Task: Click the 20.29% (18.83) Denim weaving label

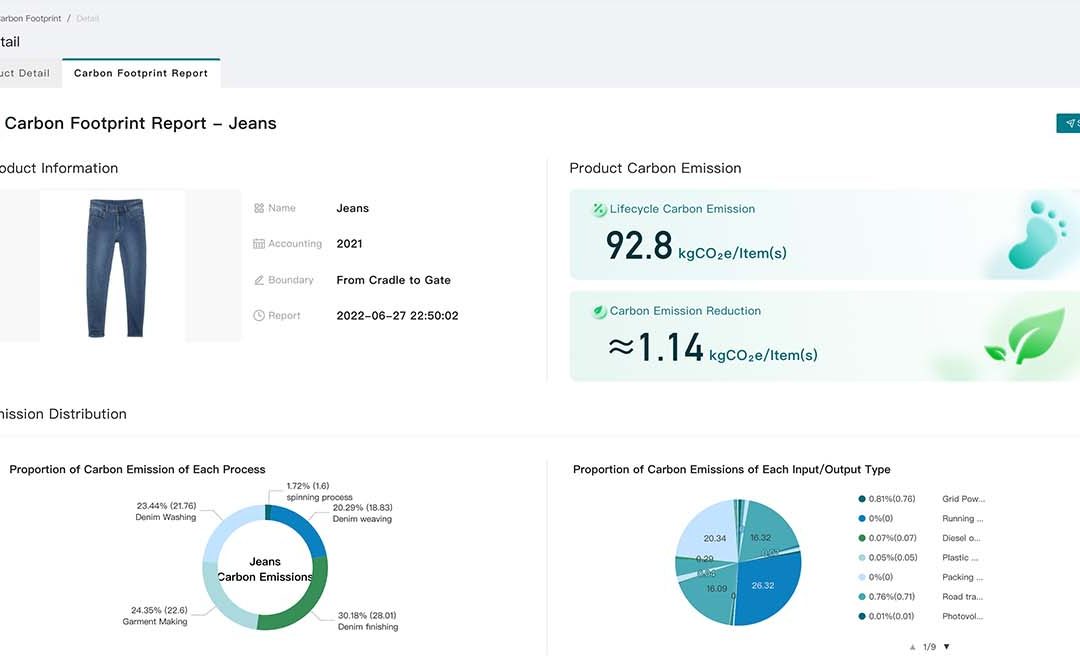Action: (x=362, y=513)
